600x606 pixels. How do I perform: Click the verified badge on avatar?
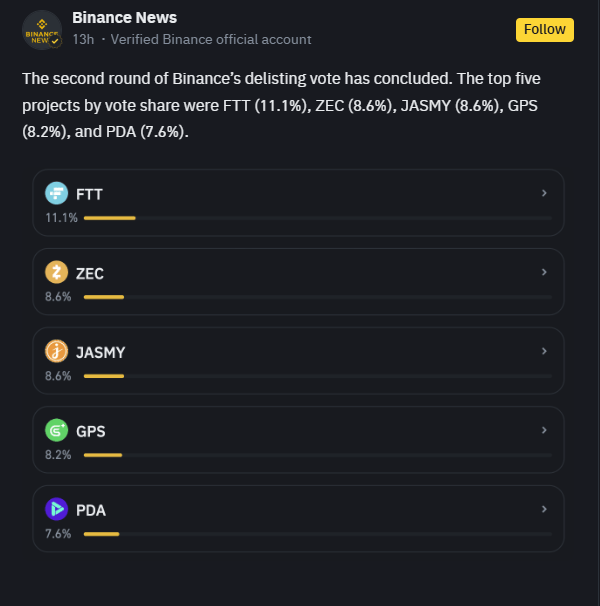(x=55, y=41)
